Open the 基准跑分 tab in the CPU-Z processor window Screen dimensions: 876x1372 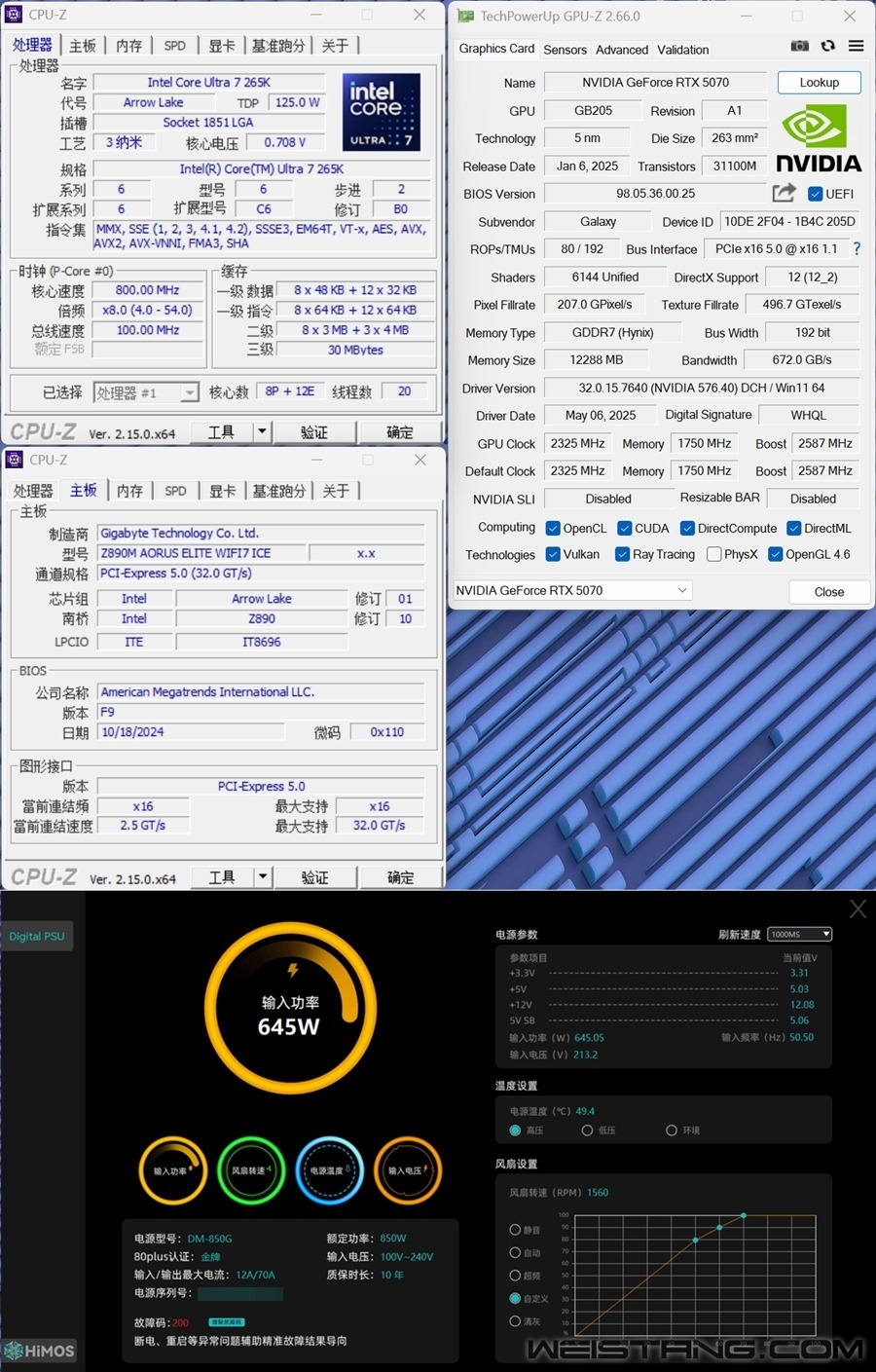(278, 46)
